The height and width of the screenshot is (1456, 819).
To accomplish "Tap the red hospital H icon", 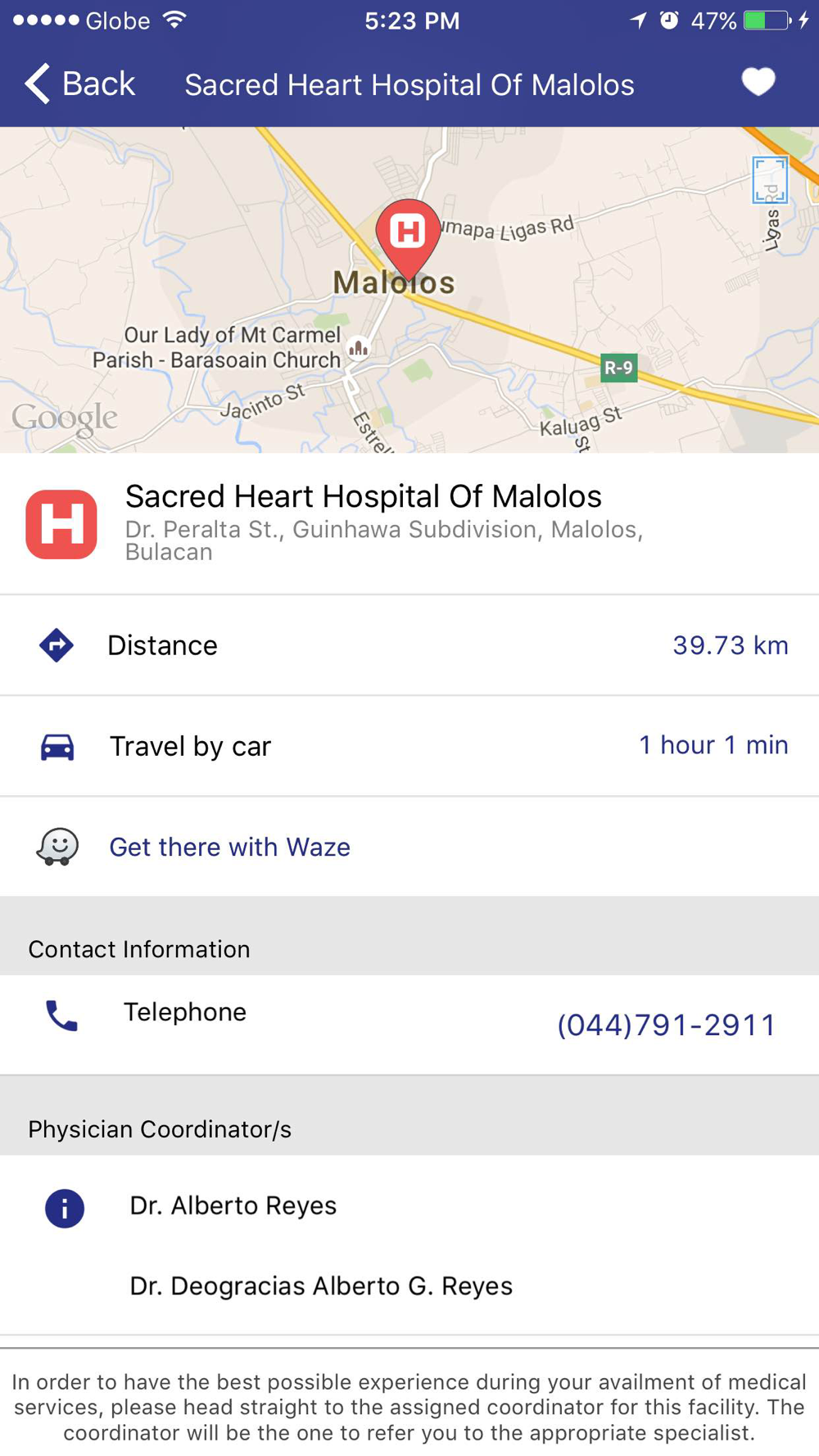I will [61, 524].
